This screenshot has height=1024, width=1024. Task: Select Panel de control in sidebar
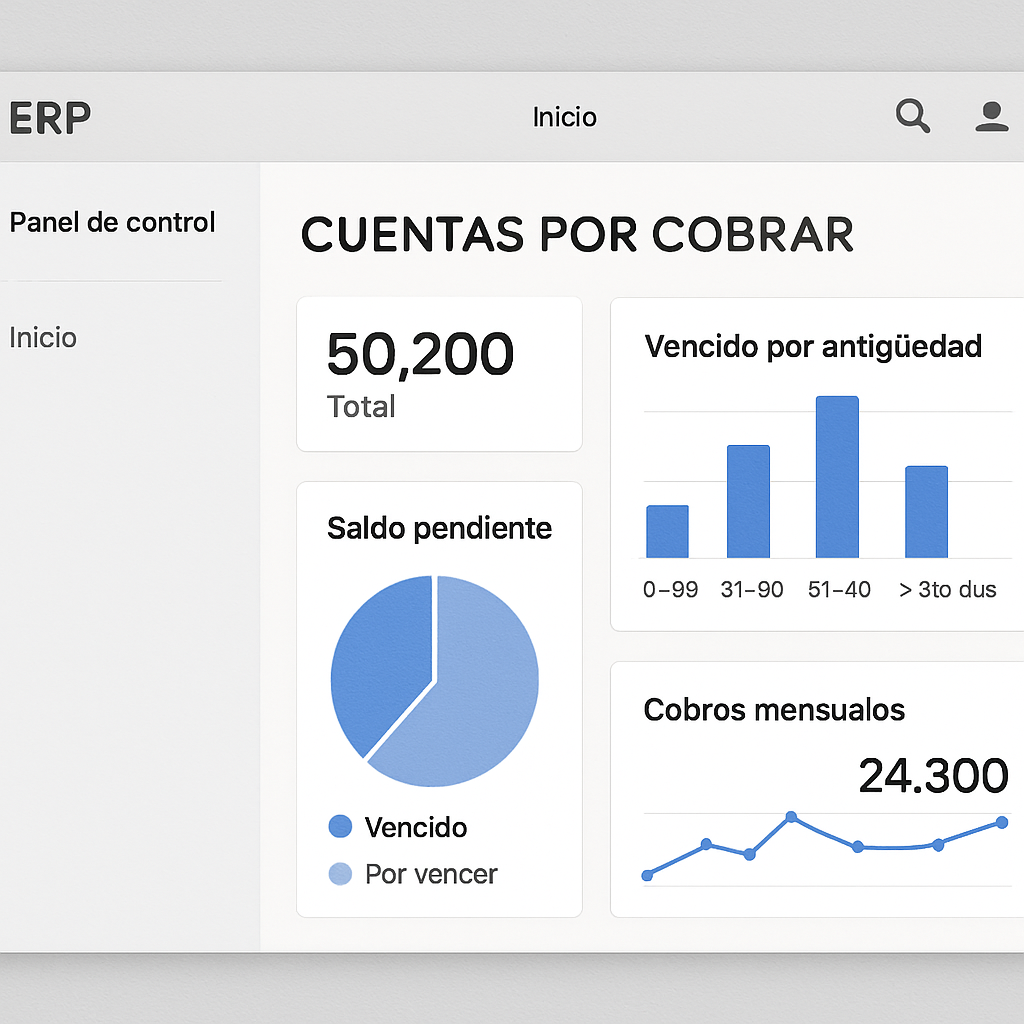pyautogui.click(x=112, y=222)
